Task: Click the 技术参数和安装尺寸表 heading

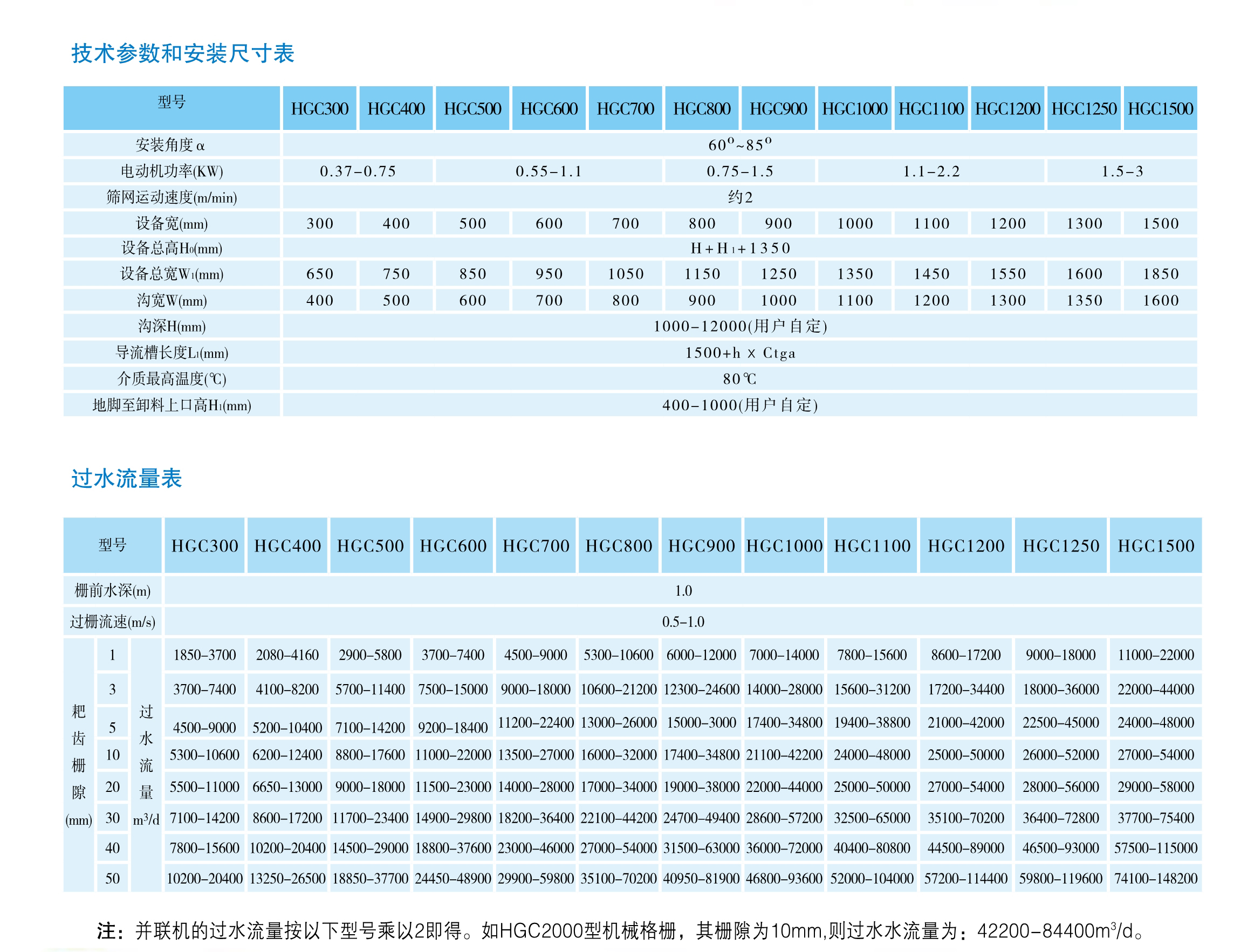Action: point(182,54)
